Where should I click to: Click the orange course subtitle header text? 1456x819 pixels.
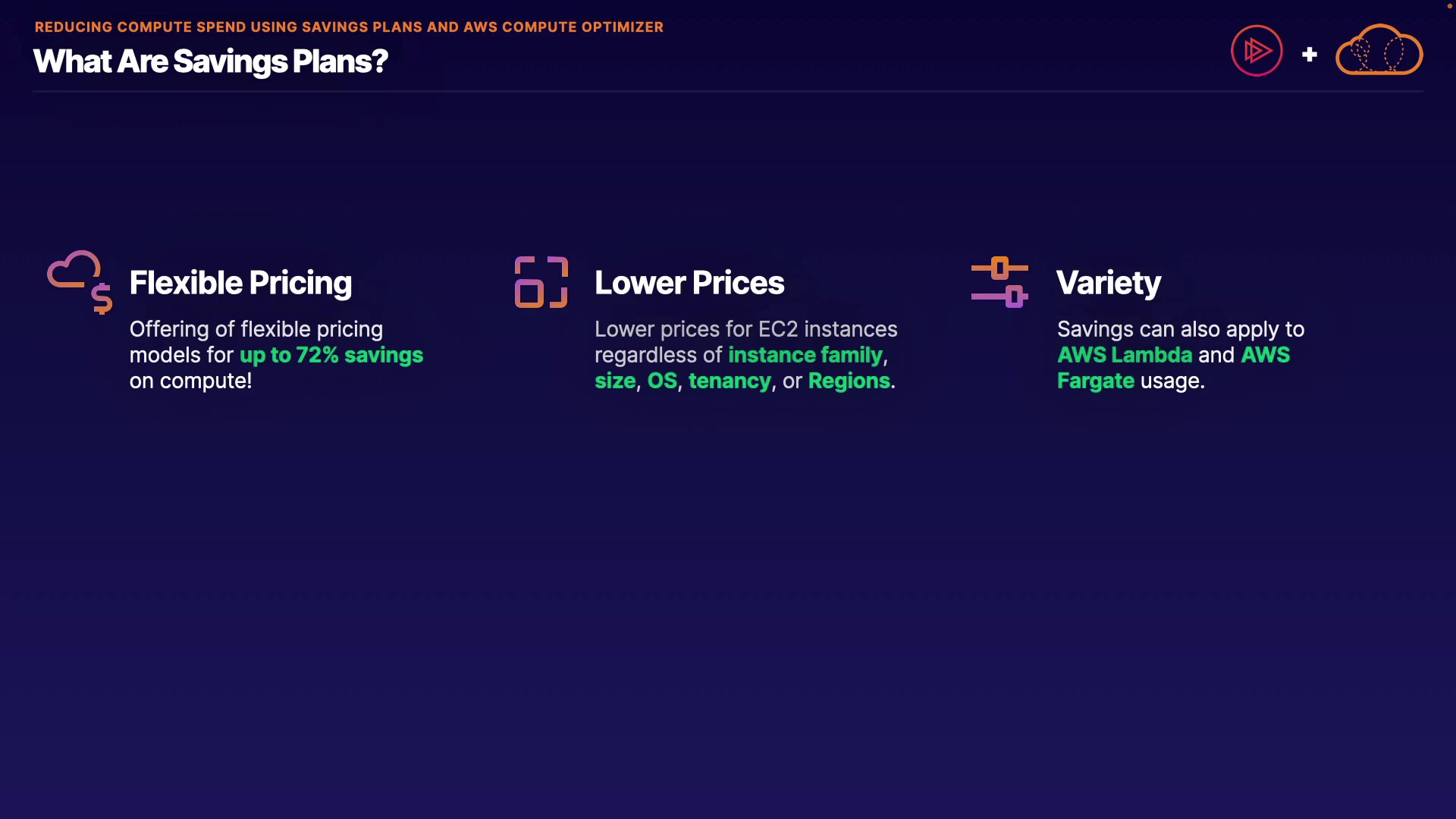[x=349, y=27]
